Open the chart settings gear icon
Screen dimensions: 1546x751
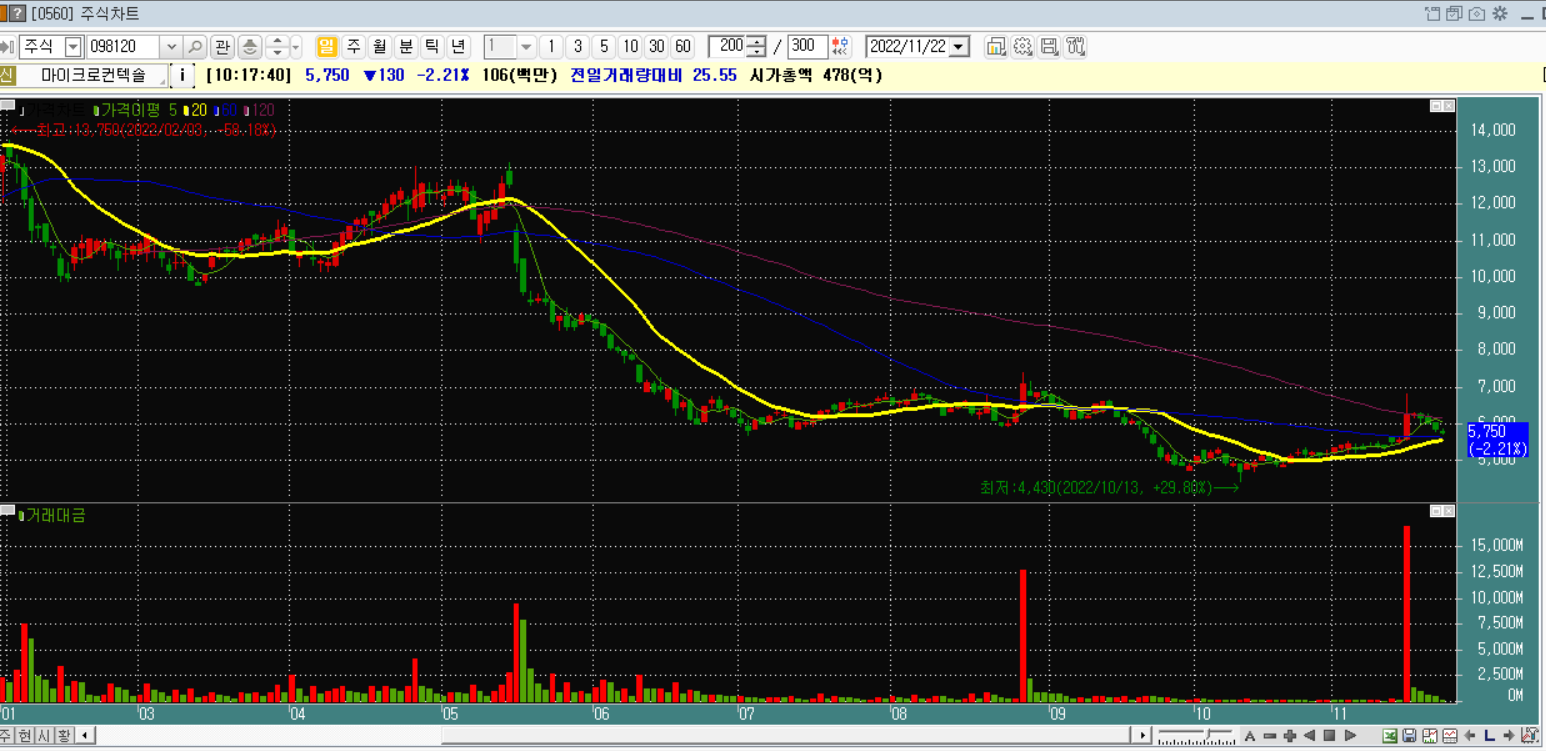pos(1022,46)
